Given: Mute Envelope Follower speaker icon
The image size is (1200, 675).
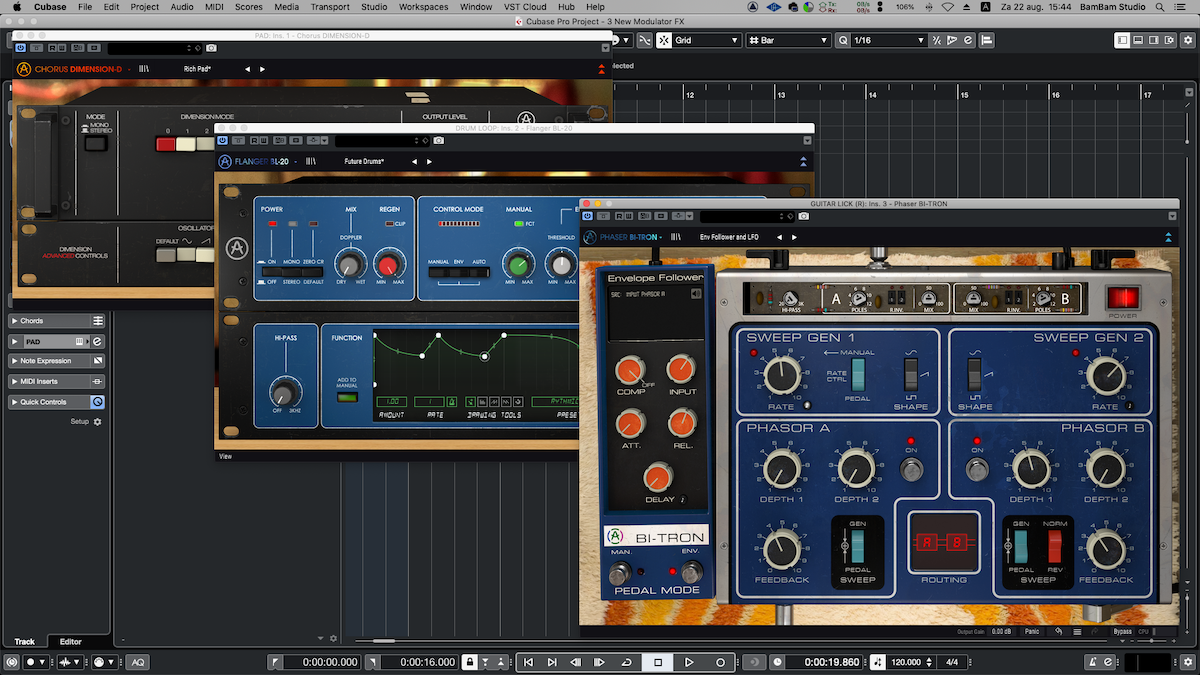Looking at the screenshot, I should pyautogui.click(x=695, y=294).
